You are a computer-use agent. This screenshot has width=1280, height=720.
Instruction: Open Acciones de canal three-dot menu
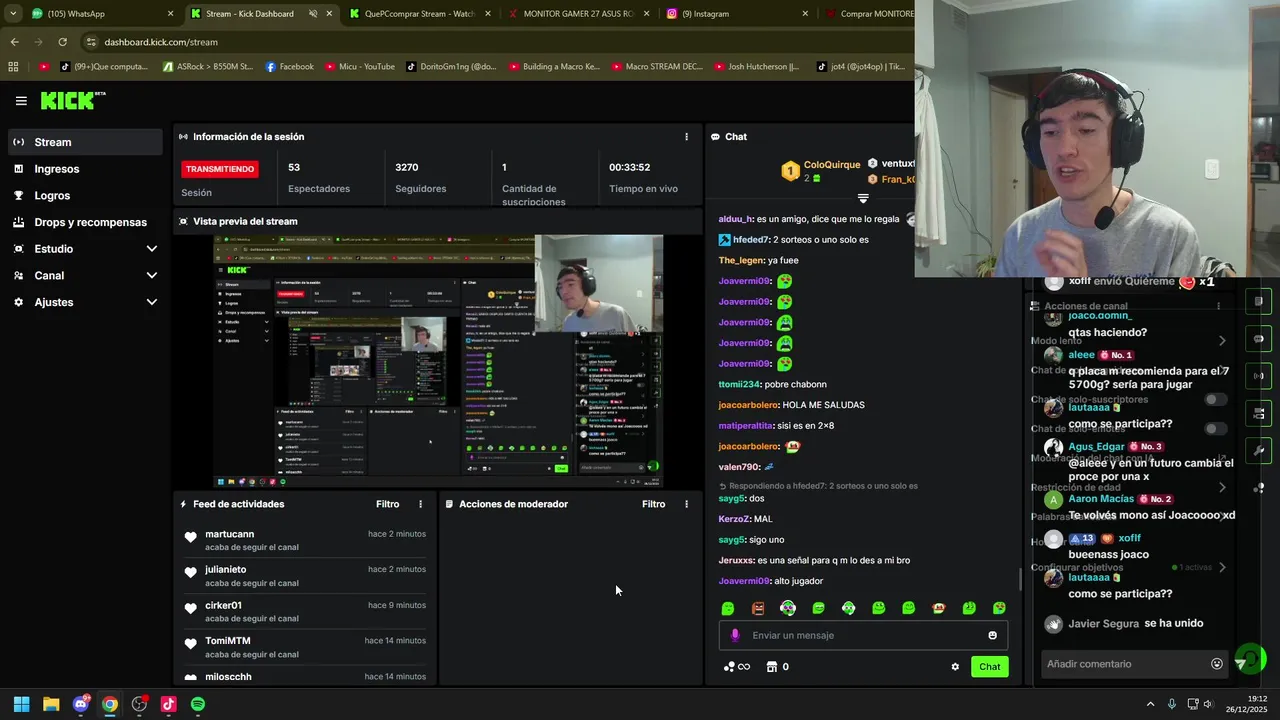point(1218,306)
